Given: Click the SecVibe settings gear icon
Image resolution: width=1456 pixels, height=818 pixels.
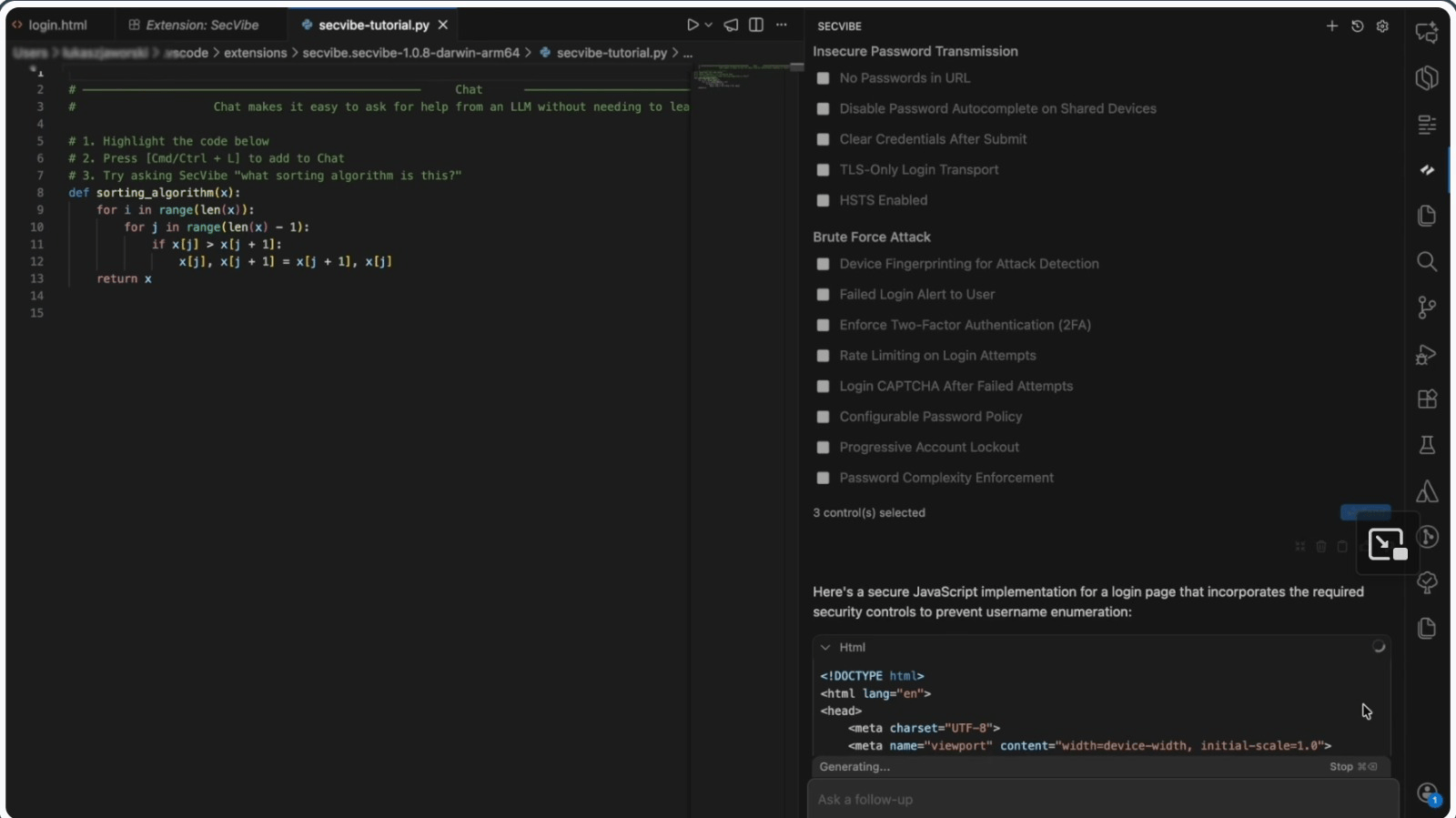Looking at the screenshot, I should [x=1382, y=26].
